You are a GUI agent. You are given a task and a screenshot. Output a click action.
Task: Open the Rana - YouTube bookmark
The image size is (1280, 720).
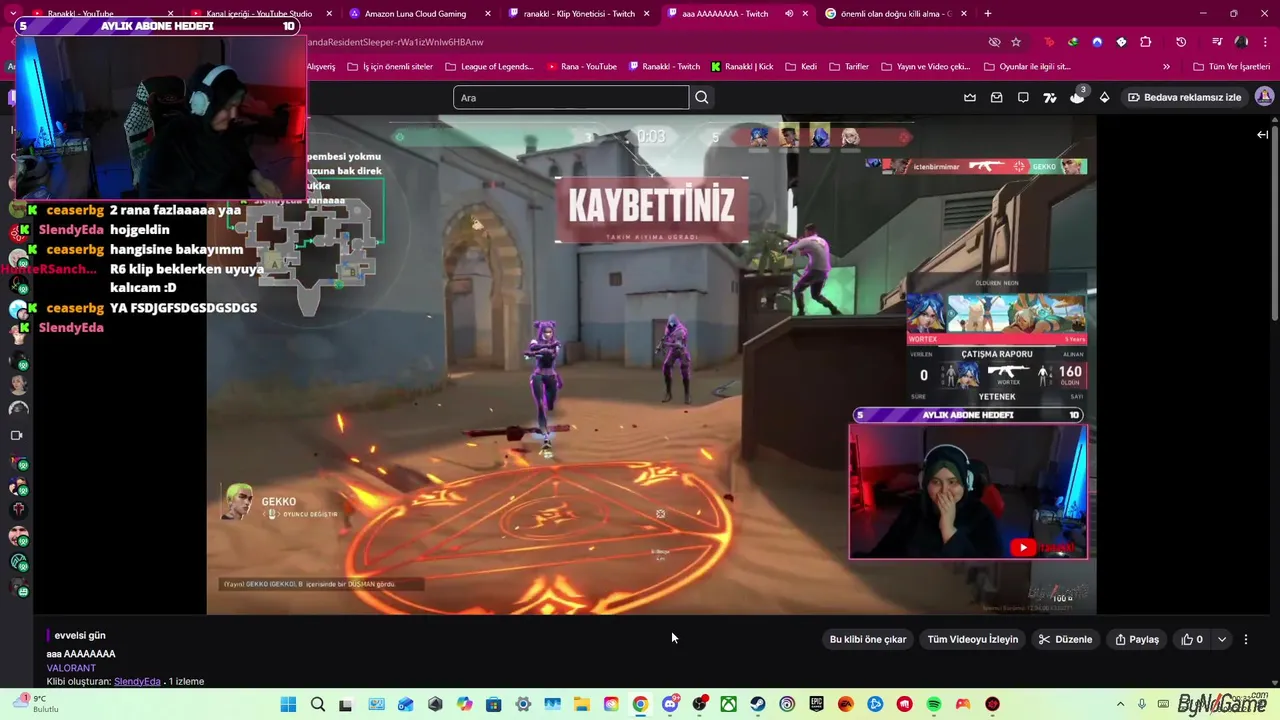tap(581, 66)
